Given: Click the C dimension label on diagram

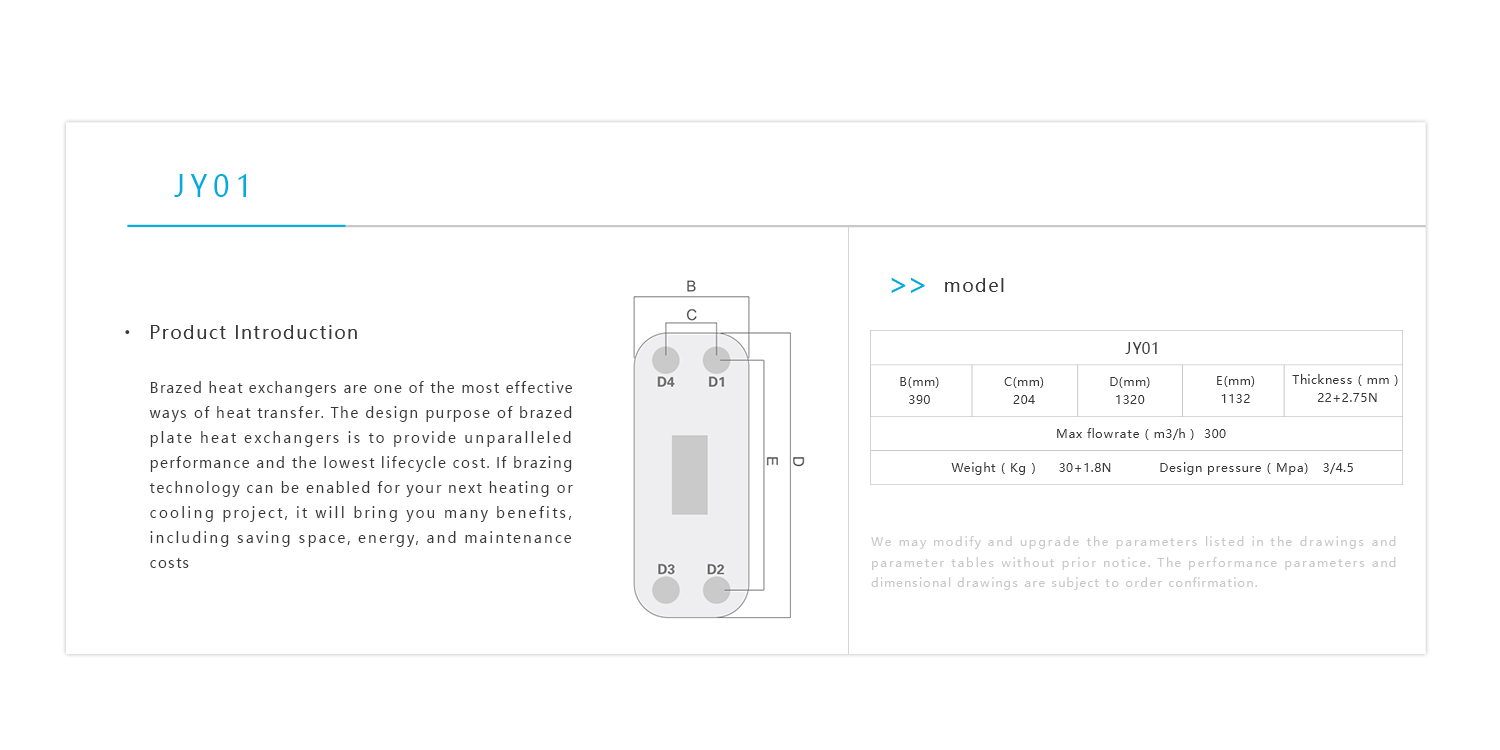Looking at the screenshot, I should (691, 315).
